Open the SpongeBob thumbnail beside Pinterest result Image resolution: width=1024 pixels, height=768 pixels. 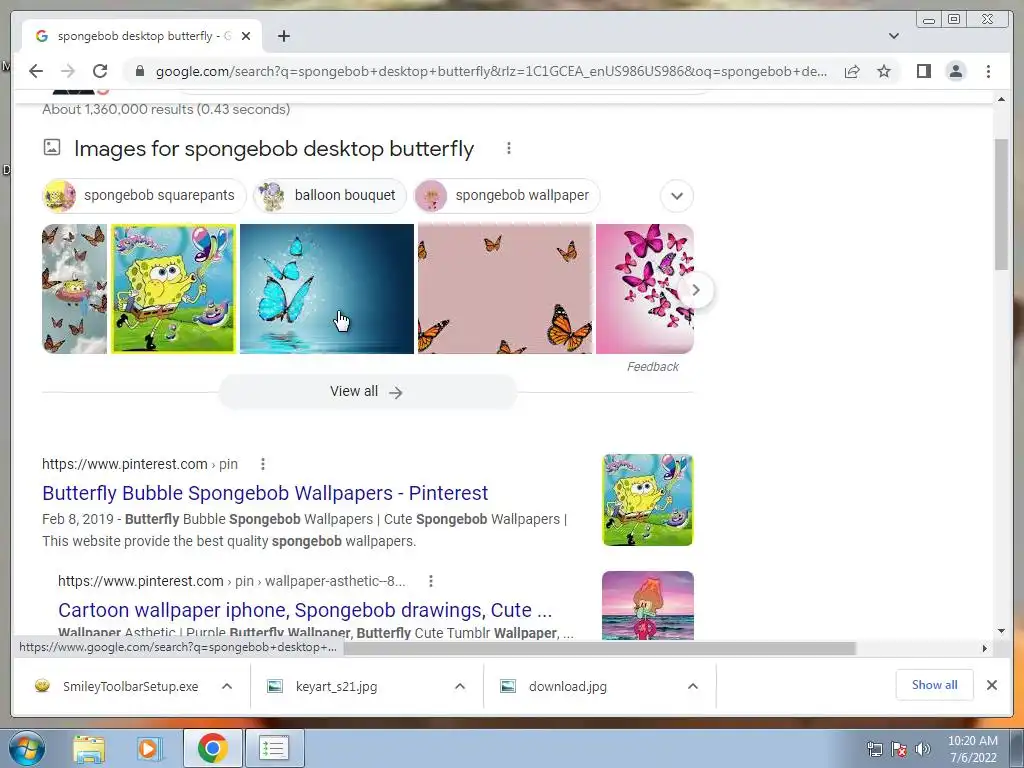pyautogui.click(x=647, y=500)
